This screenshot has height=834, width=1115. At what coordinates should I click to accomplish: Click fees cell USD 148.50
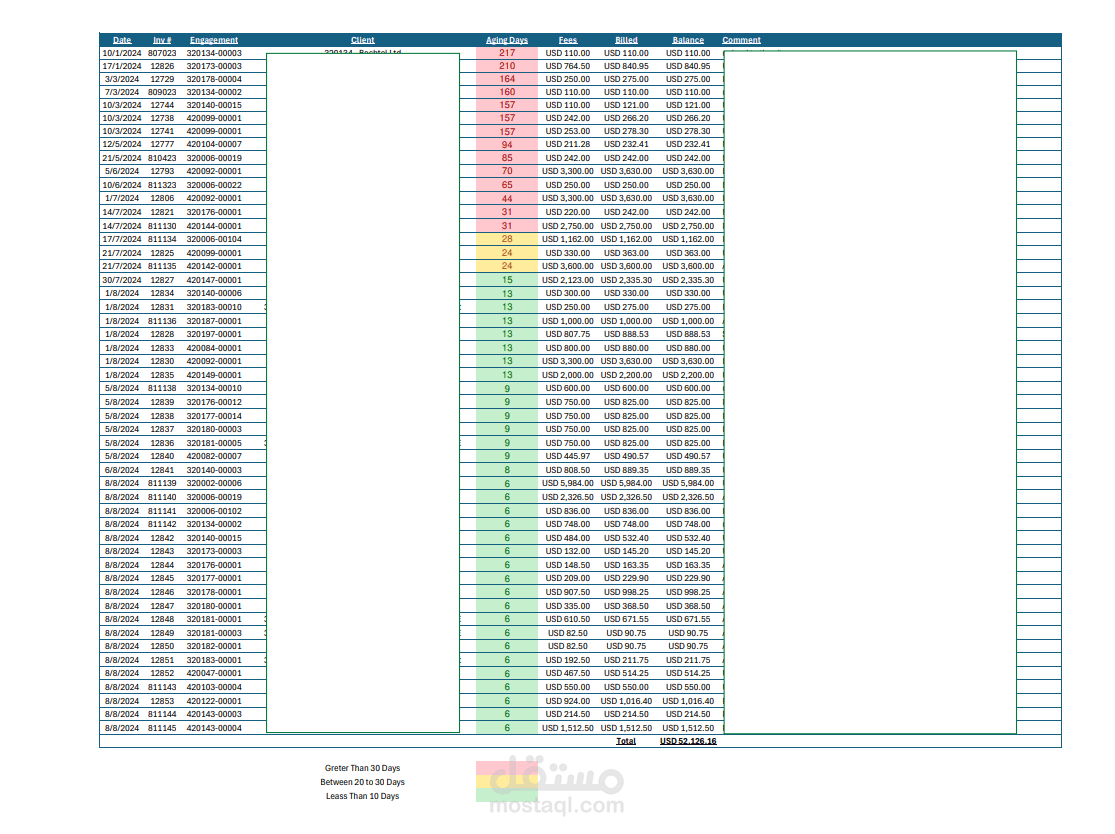(567, 565)
